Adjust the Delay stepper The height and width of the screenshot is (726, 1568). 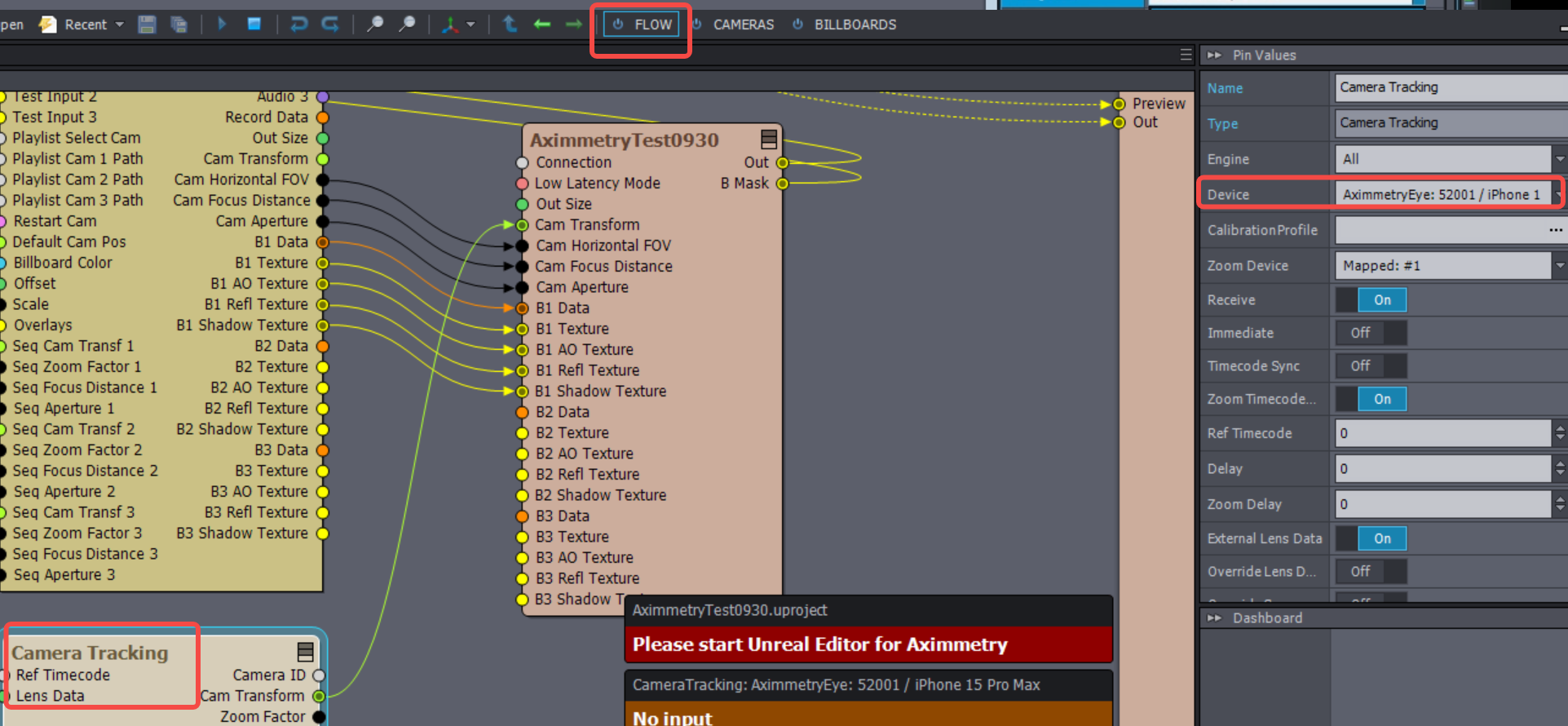(x=1560, y=469)
